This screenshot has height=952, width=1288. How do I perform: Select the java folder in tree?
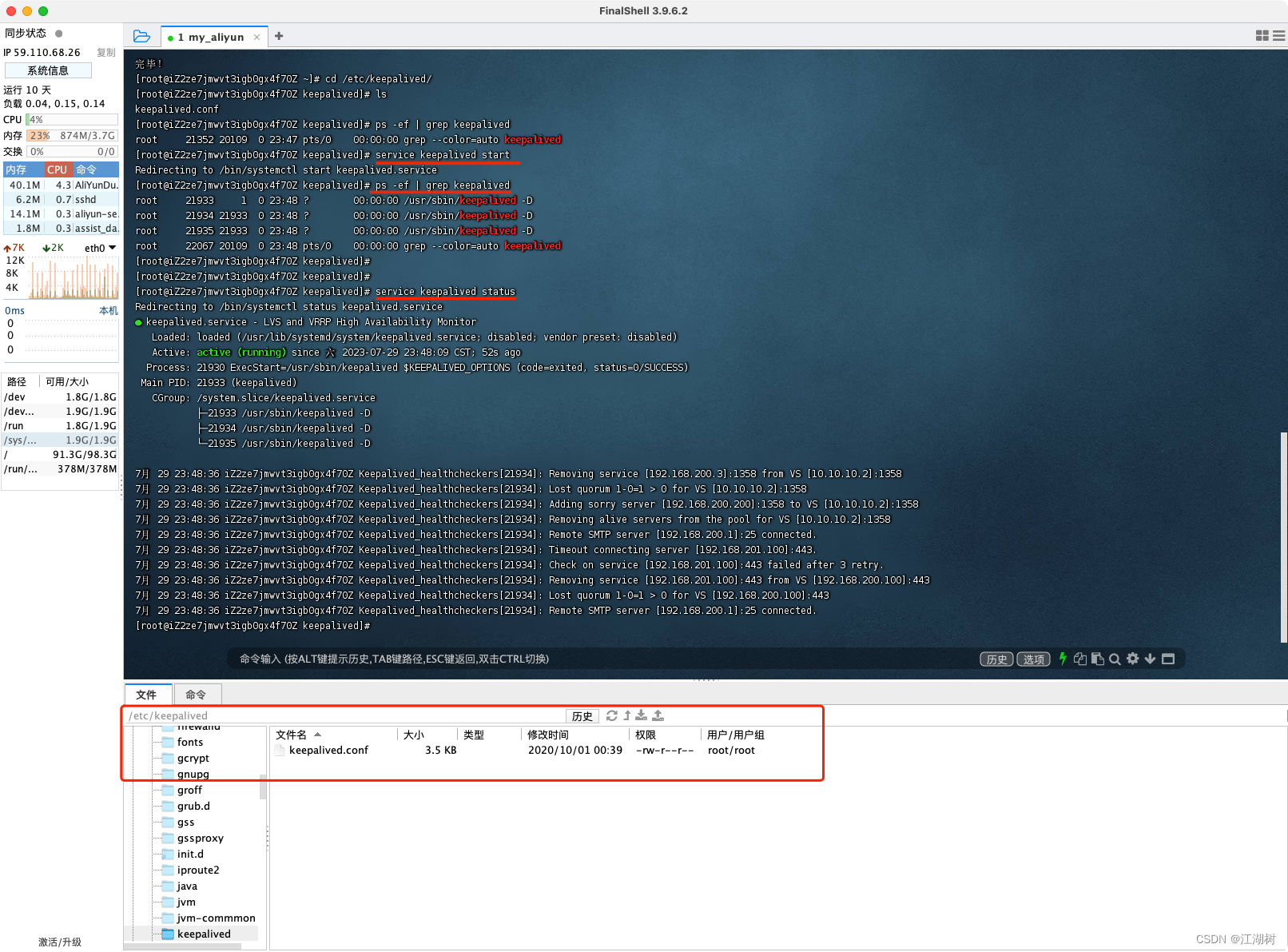coord(187,886)
